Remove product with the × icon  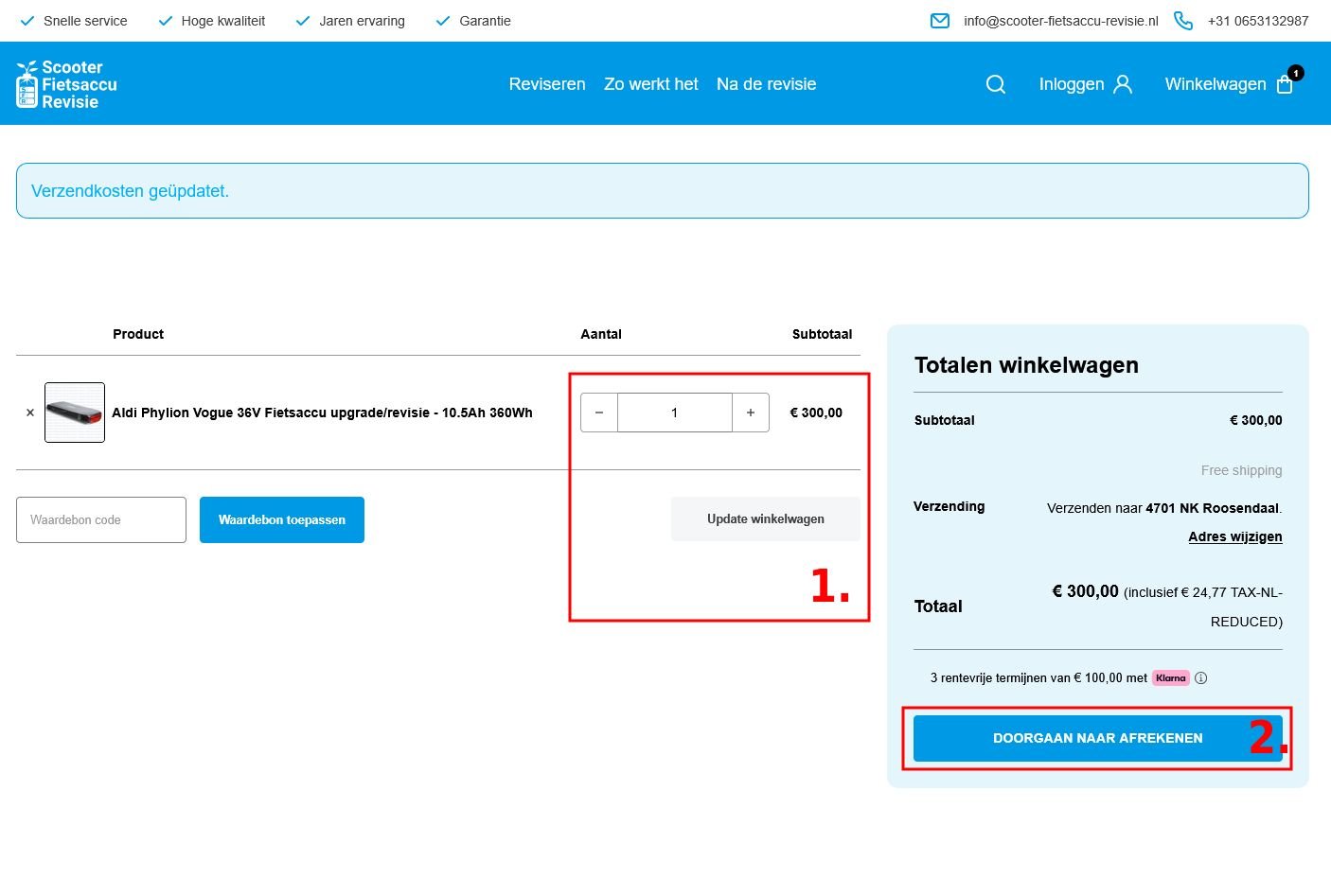click(30, 413)
